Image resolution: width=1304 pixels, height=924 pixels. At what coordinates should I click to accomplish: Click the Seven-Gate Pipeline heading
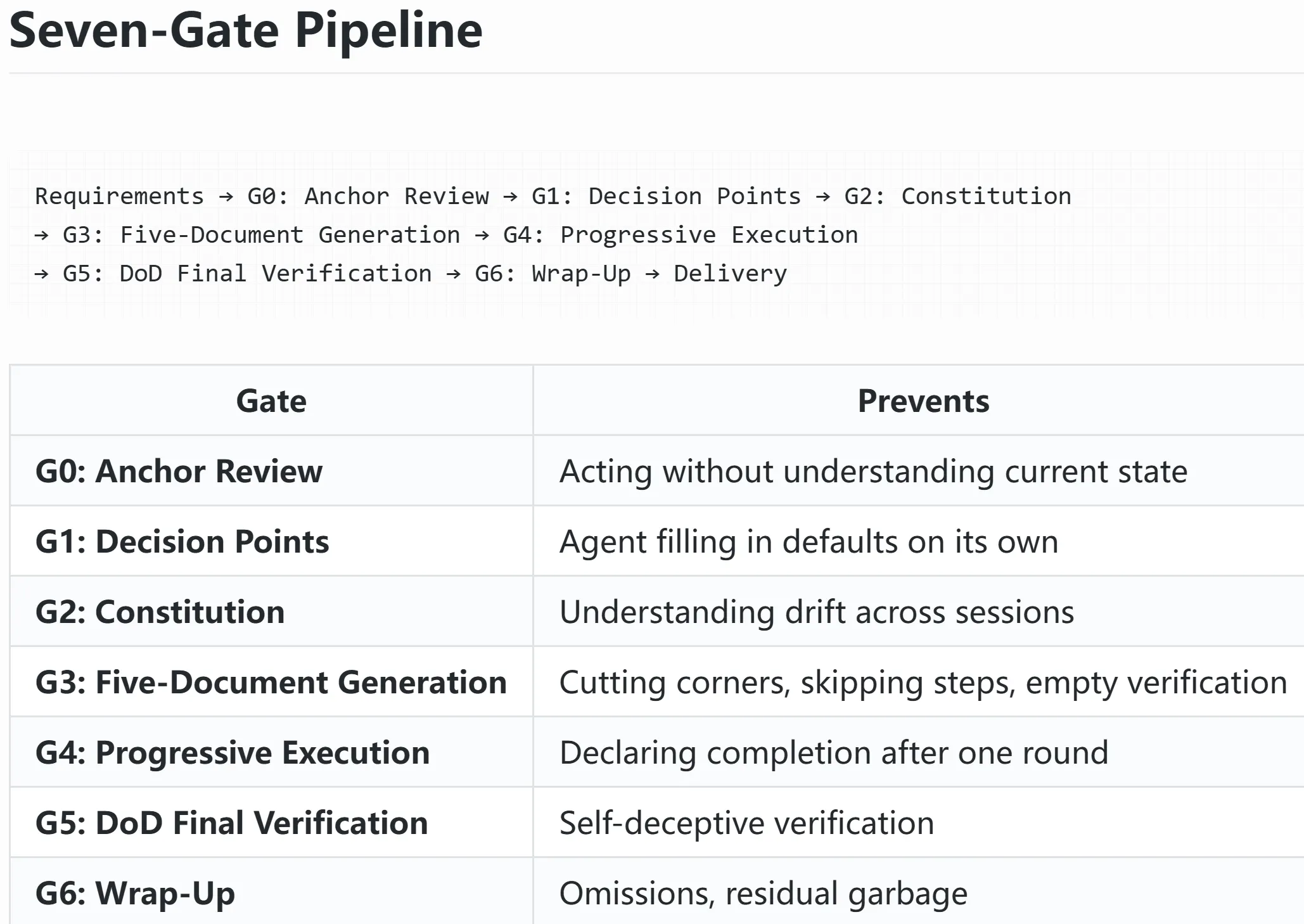[246, 30]
